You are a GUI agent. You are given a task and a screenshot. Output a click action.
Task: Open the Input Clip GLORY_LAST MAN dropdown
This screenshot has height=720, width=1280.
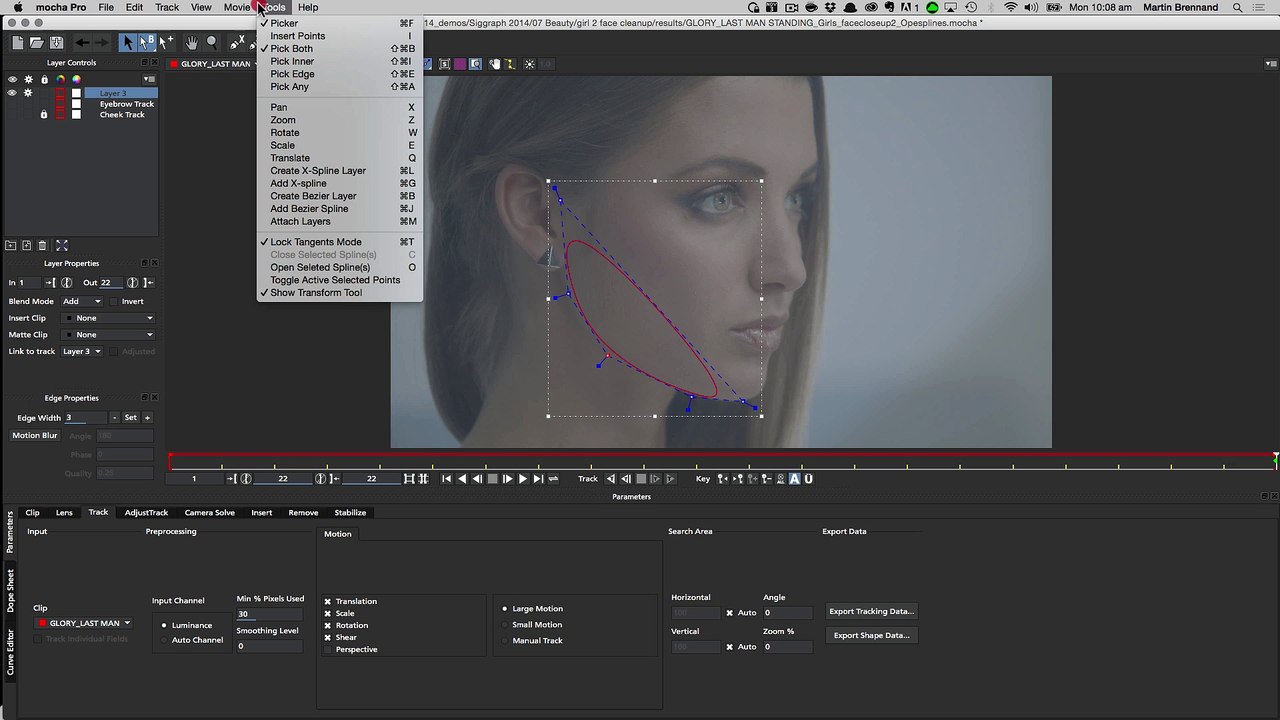pyautogui.click(x=85, y=623)
